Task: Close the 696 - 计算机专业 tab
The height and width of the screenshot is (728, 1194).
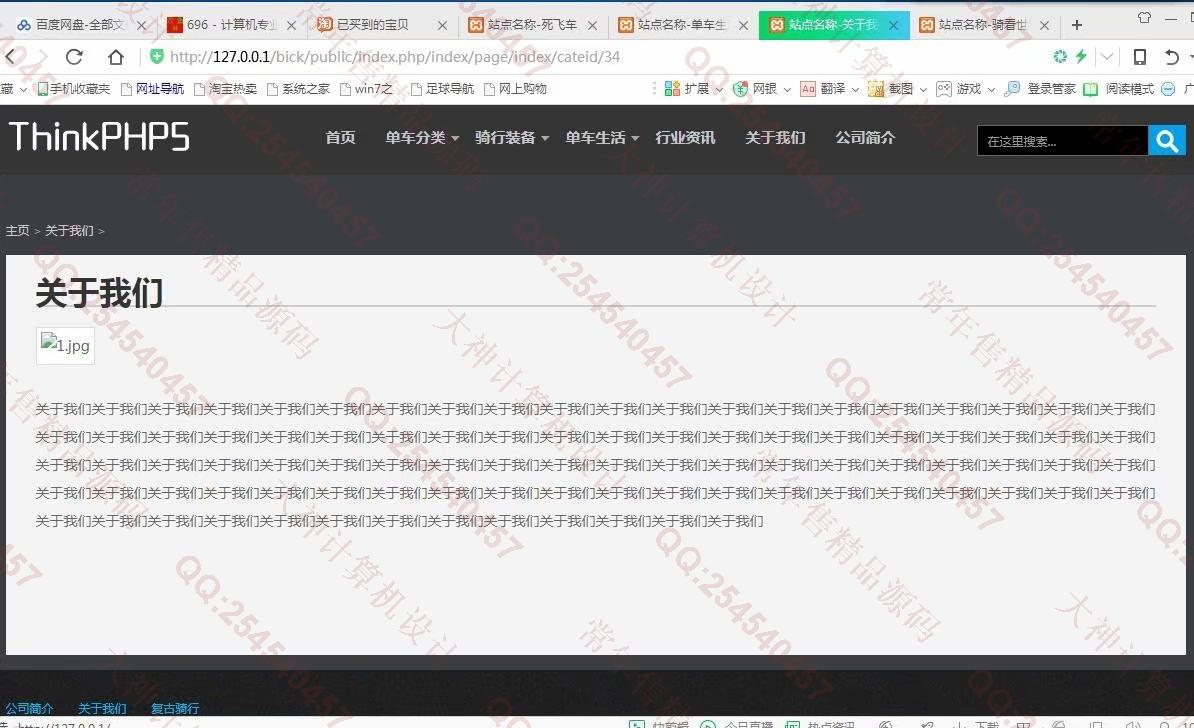Action: pos(291,25)
